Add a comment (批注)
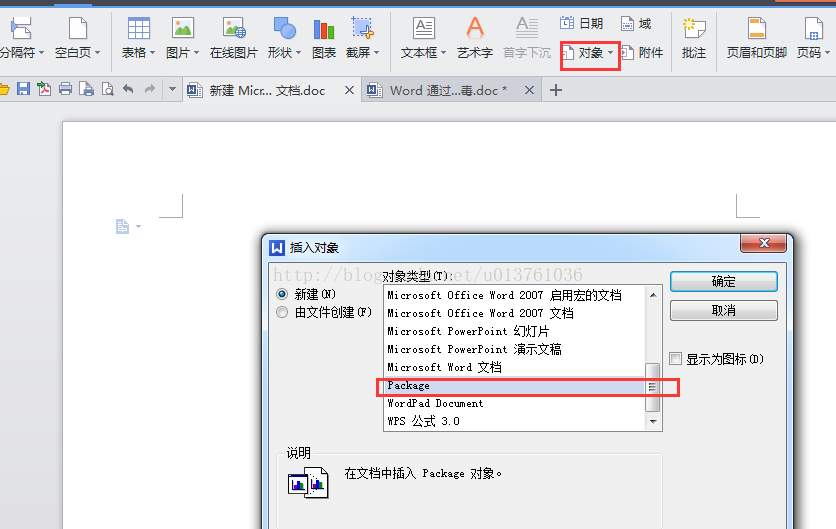Screen dimensions: 836x529 click(694, 36)
